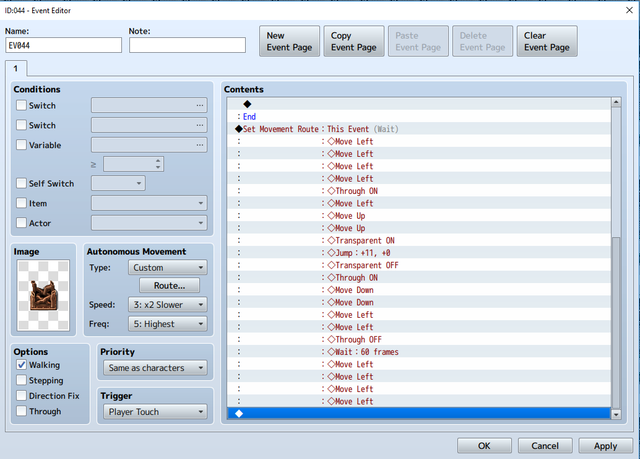Enable the Actor condition checkbox
The image size is (640, 459).
tap(21, 223)
